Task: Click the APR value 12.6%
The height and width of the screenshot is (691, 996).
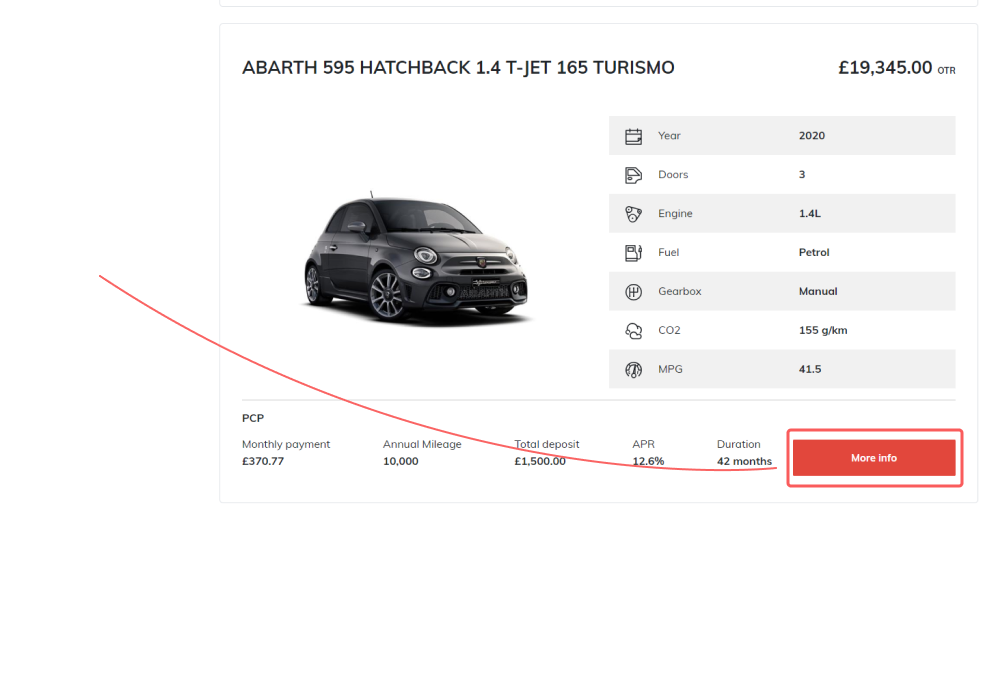Action: [649, 462]
